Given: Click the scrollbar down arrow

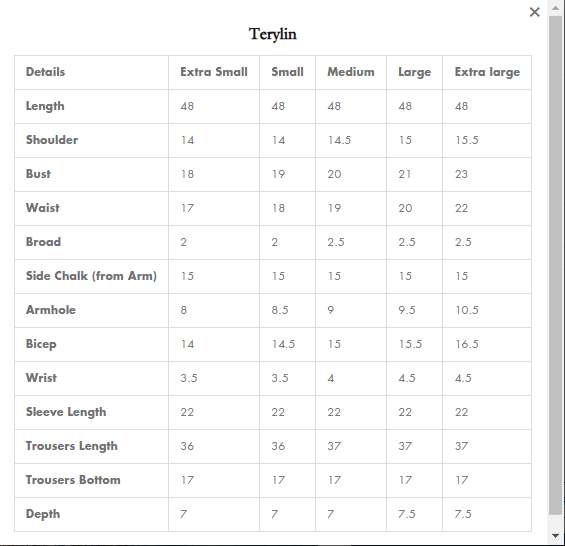Looking at the screenshot, I should pos(555,536).
